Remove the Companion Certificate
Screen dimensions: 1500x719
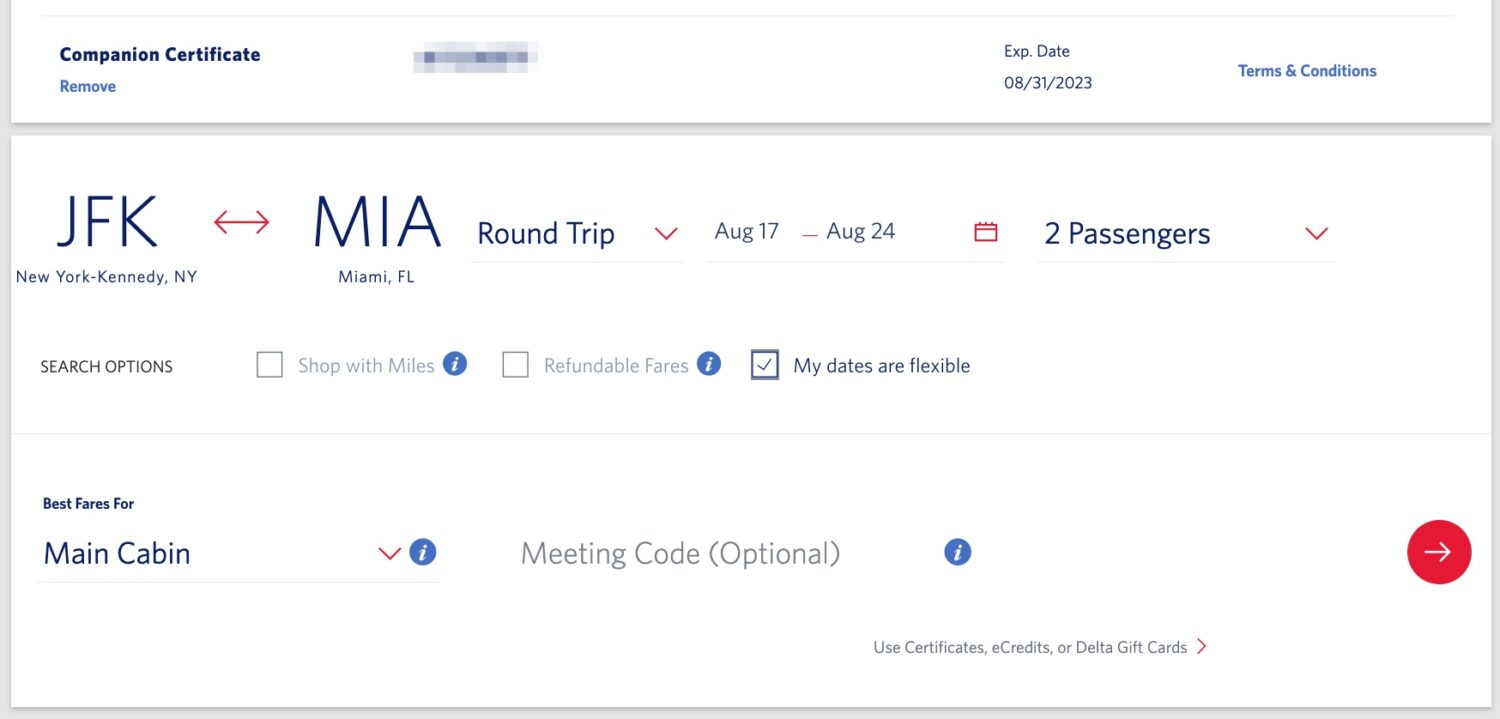(x=87, y=86)
